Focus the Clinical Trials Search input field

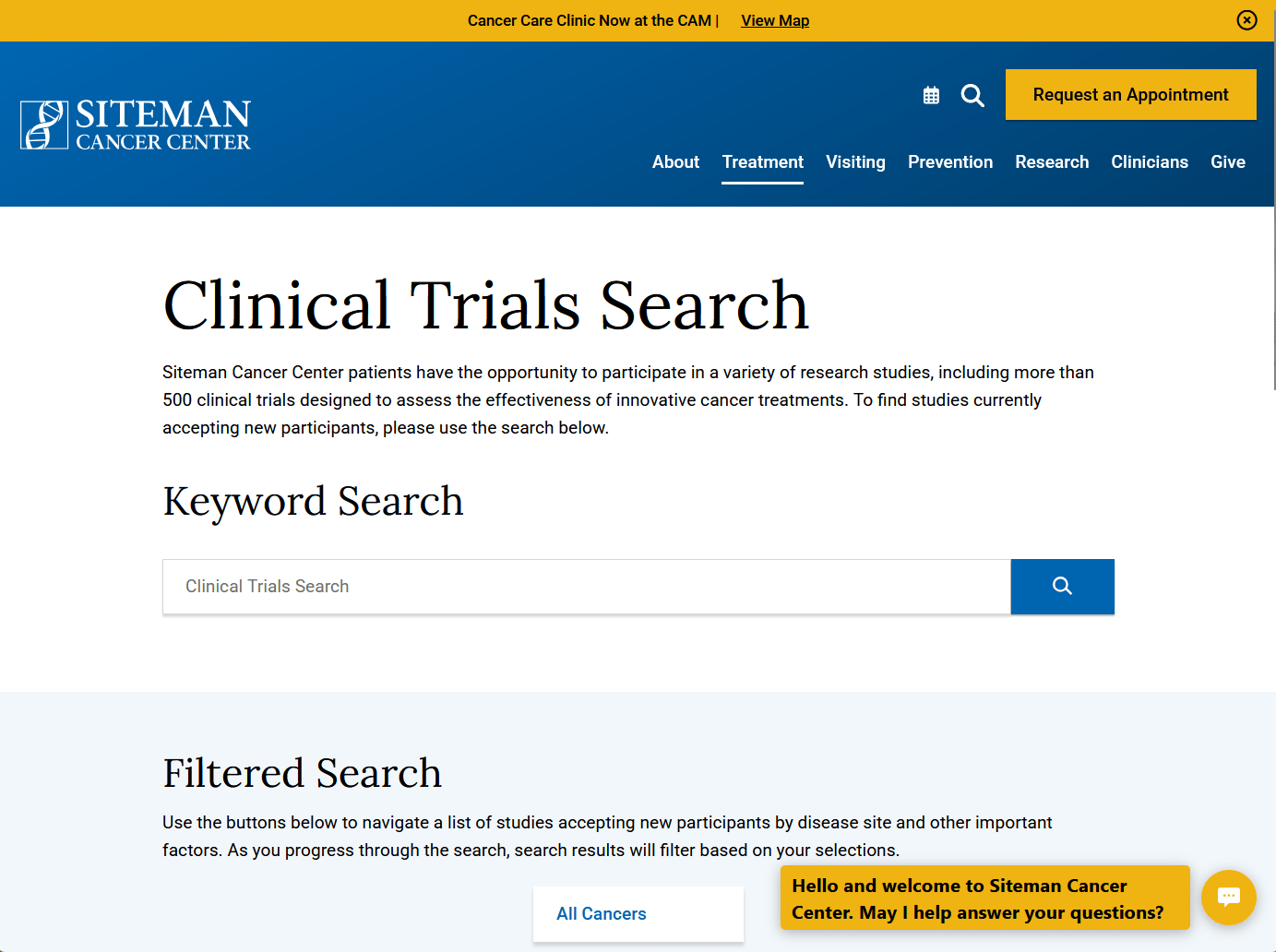click(586, 587)
